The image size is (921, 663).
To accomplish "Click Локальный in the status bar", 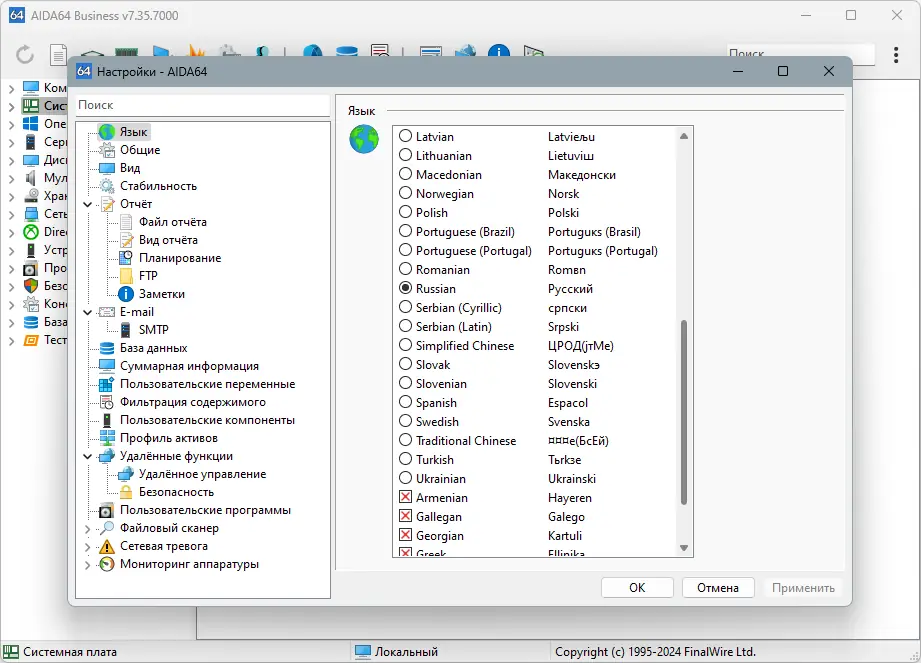I will pyautogui.click(x=406, y=652).
